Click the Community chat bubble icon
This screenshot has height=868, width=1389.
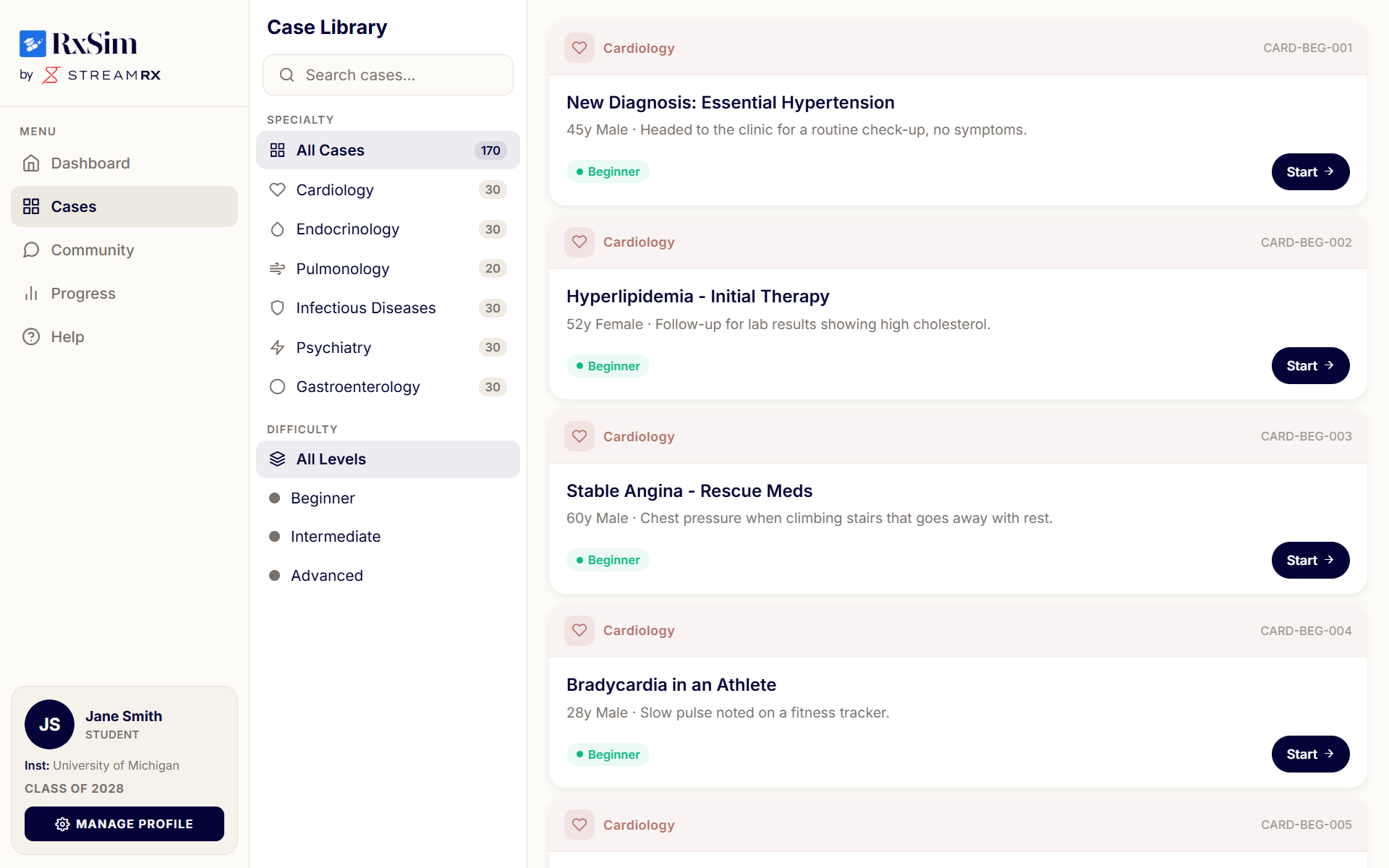coord(31,250)
